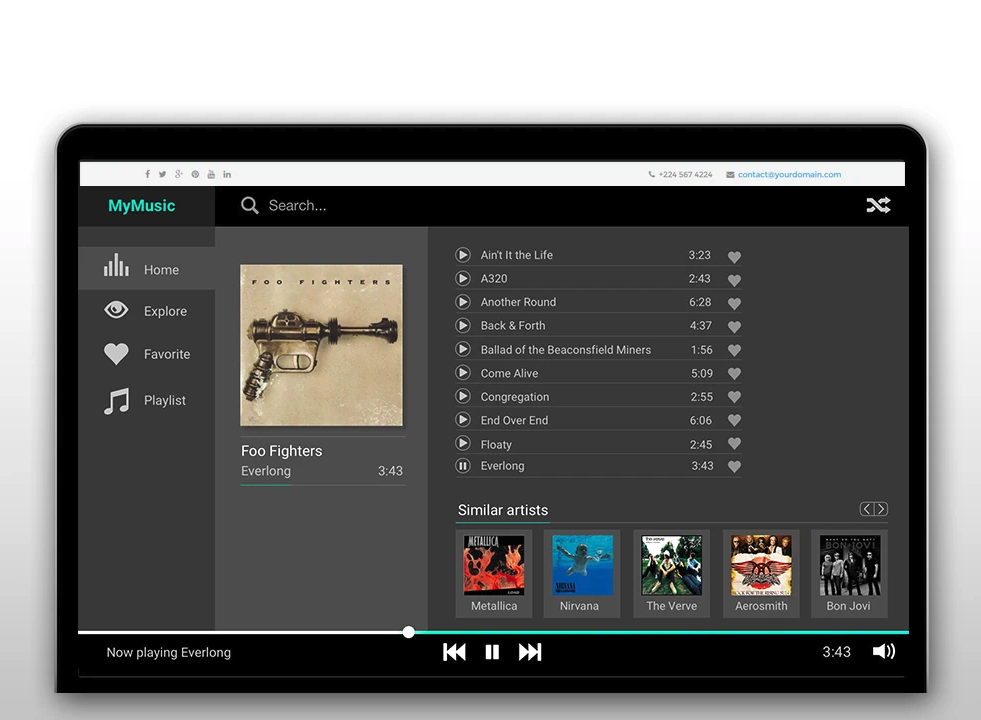Image resolution: width=981 pixels, height=720 pixels.
Task: Open the Bon Jovi artist card
Action: tap(850, 574)
